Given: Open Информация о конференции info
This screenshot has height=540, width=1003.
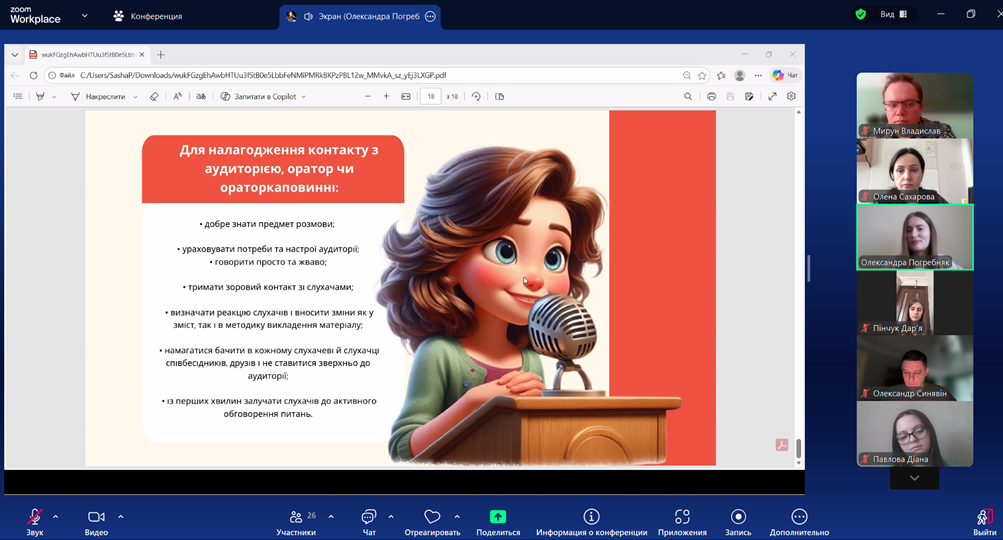Looking at the screenshot, I should point(591,518).
